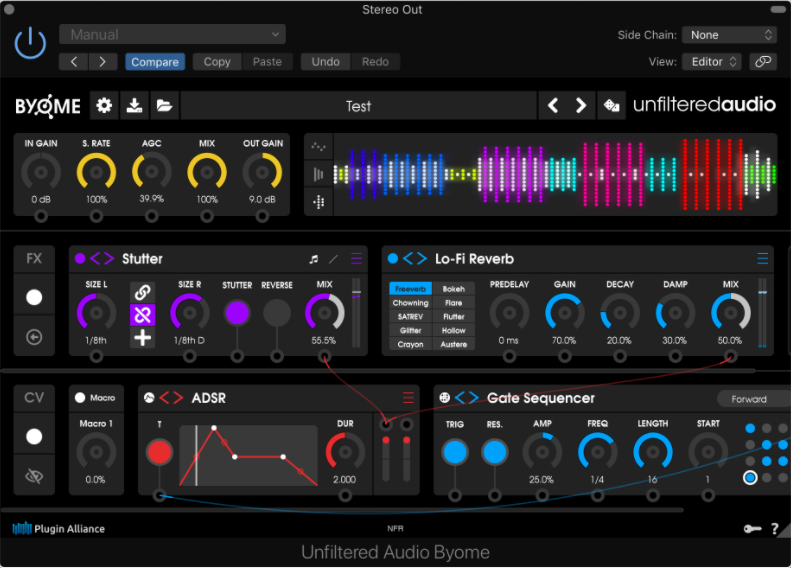The height and width of the screenshot is (568, 791).
Task: Select the bars visualizer mode icon
Action: (318, 175)
